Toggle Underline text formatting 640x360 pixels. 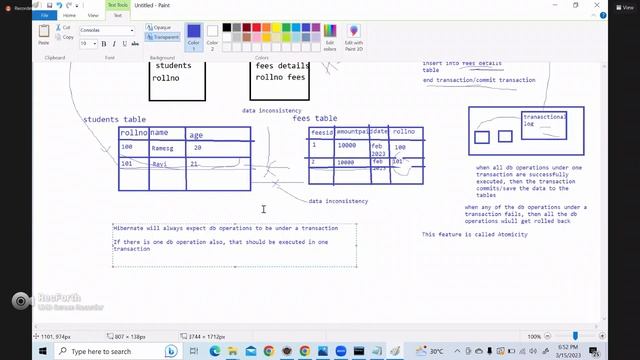pos(124,44)
